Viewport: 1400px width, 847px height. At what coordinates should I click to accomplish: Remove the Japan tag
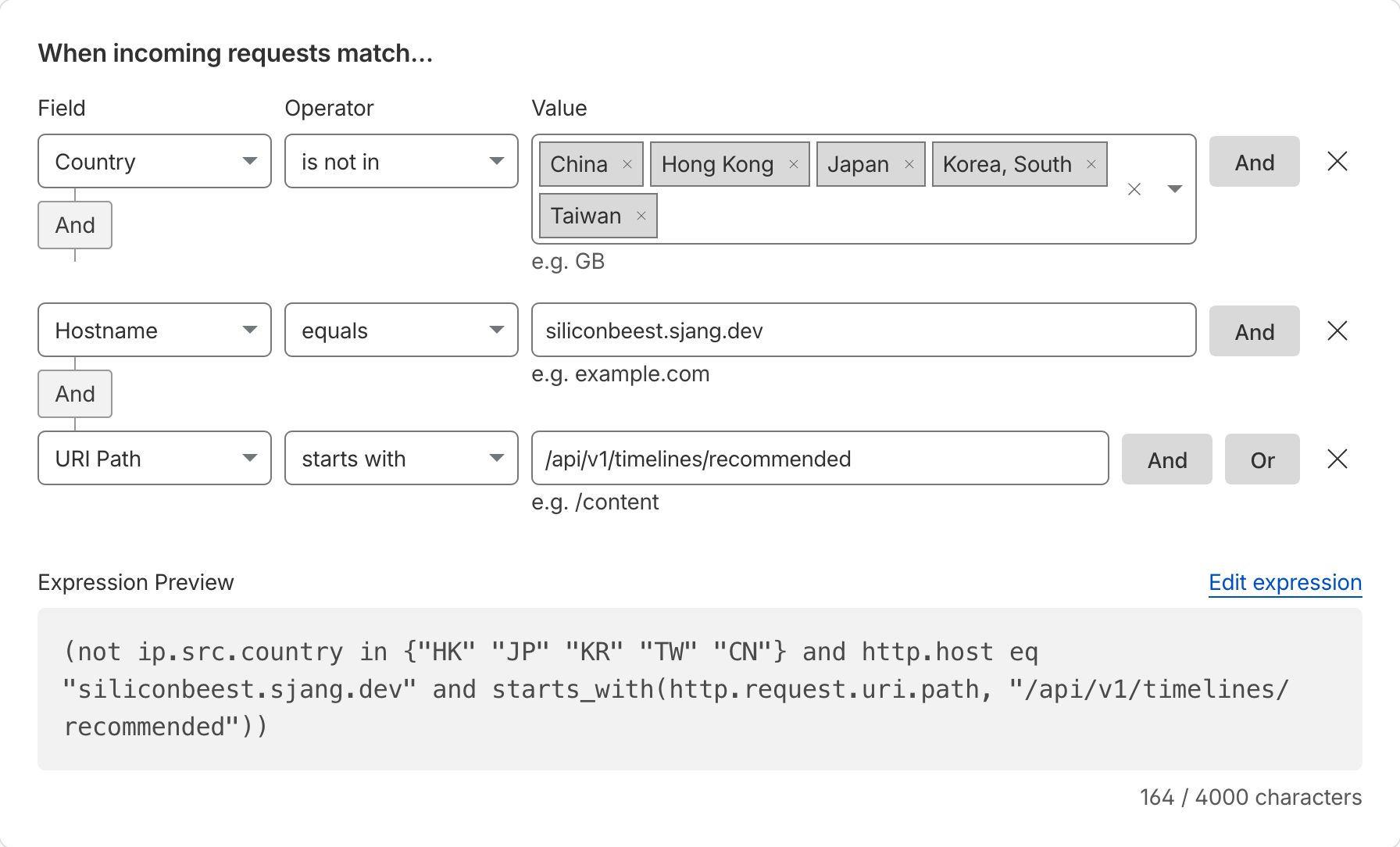[909, 164]
